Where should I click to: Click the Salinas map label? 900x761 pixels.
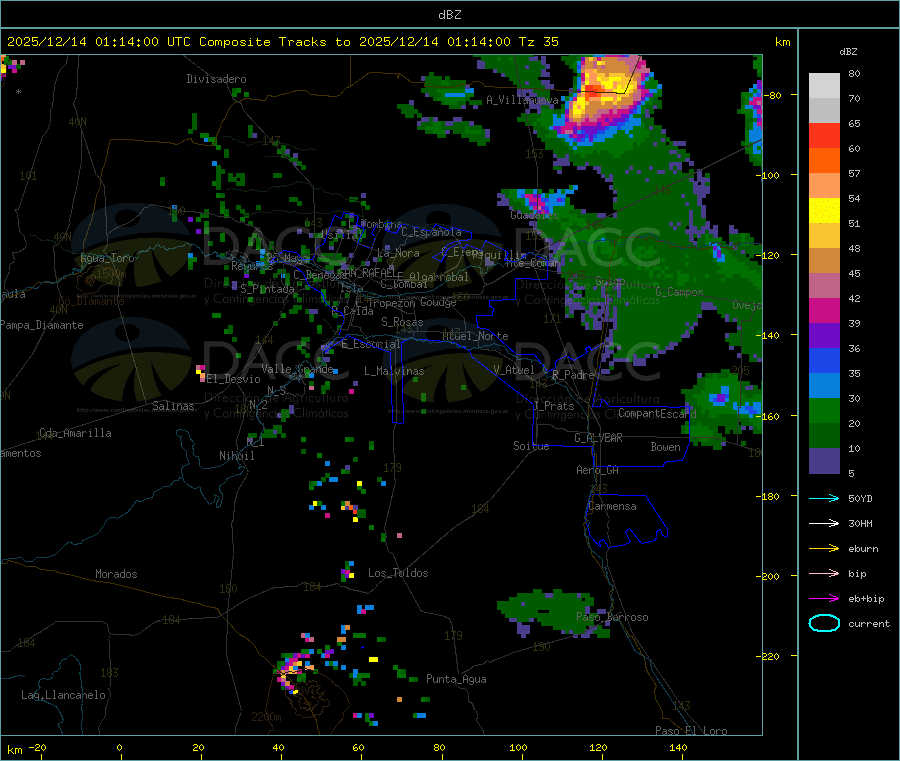pyautogui.click(x=173, y=406)
